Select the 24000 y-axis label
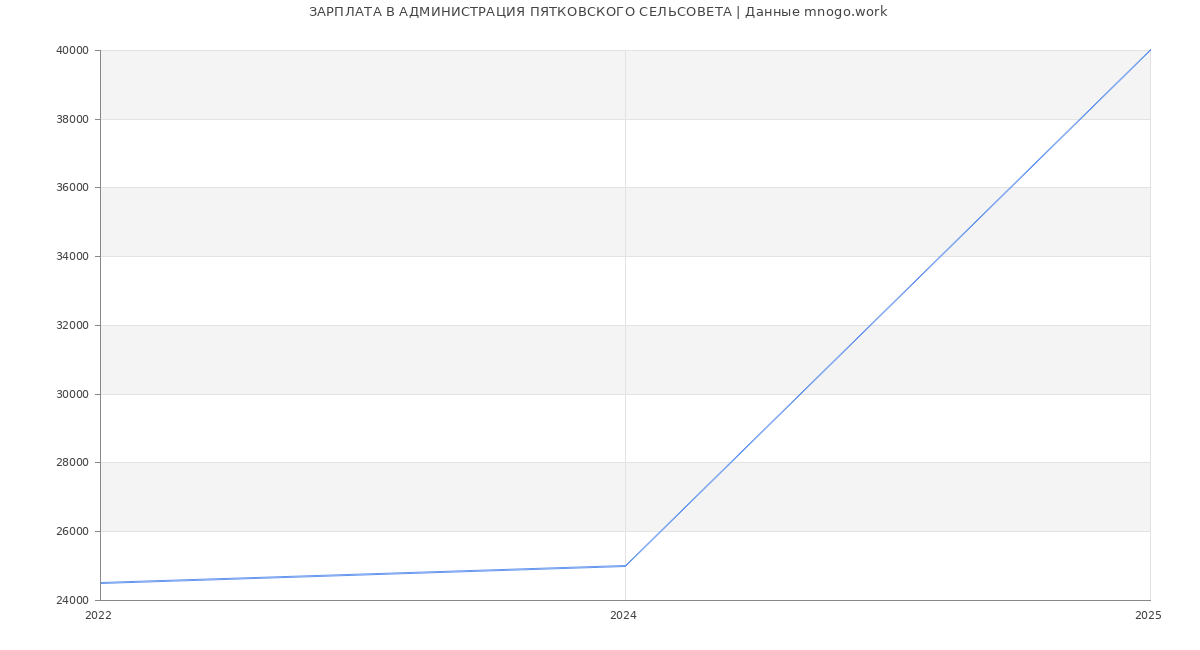The image size is (1200, 650). pos(72,600)
